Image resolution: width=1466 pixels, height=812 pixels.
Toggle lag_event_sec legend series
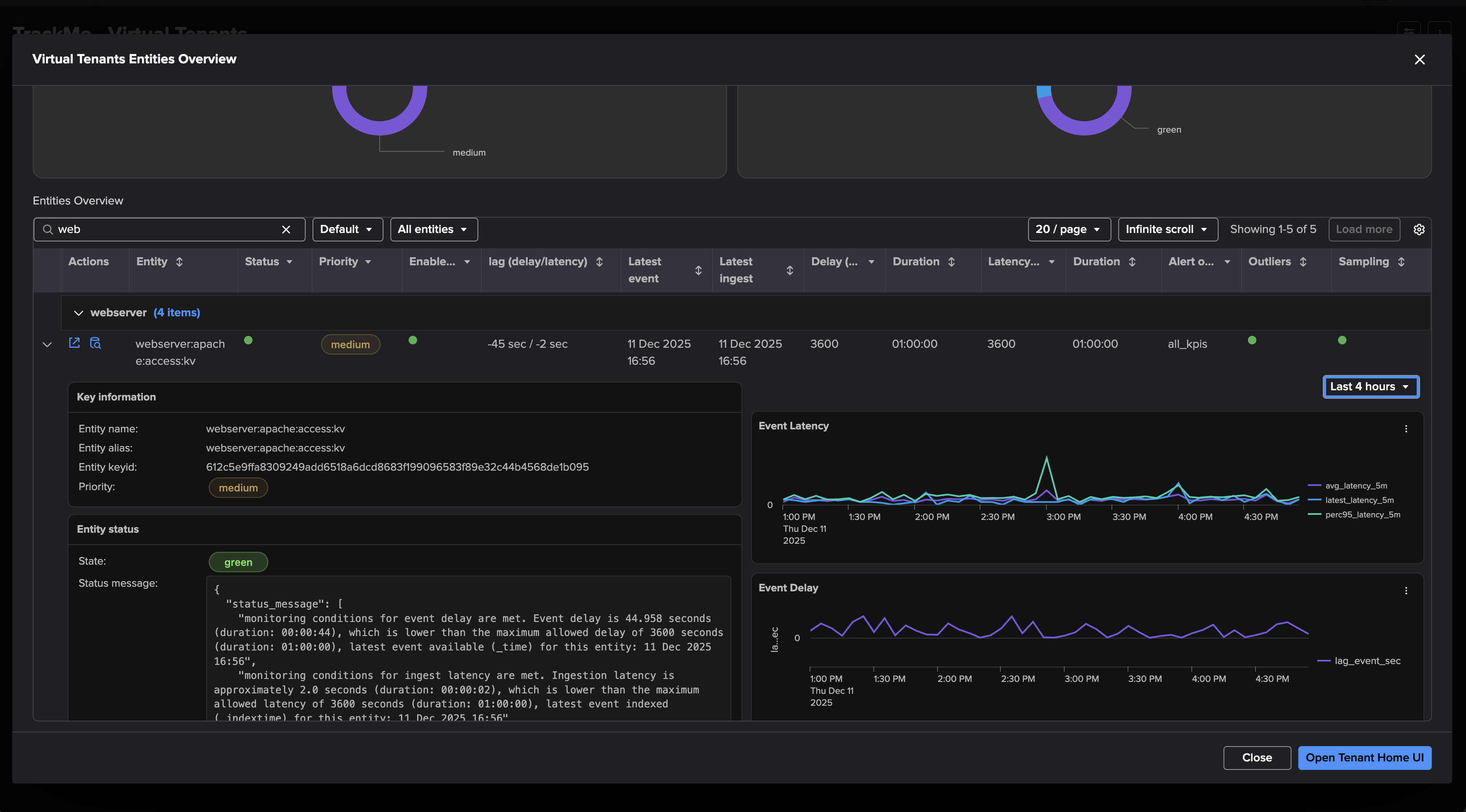coord(1367,661)
